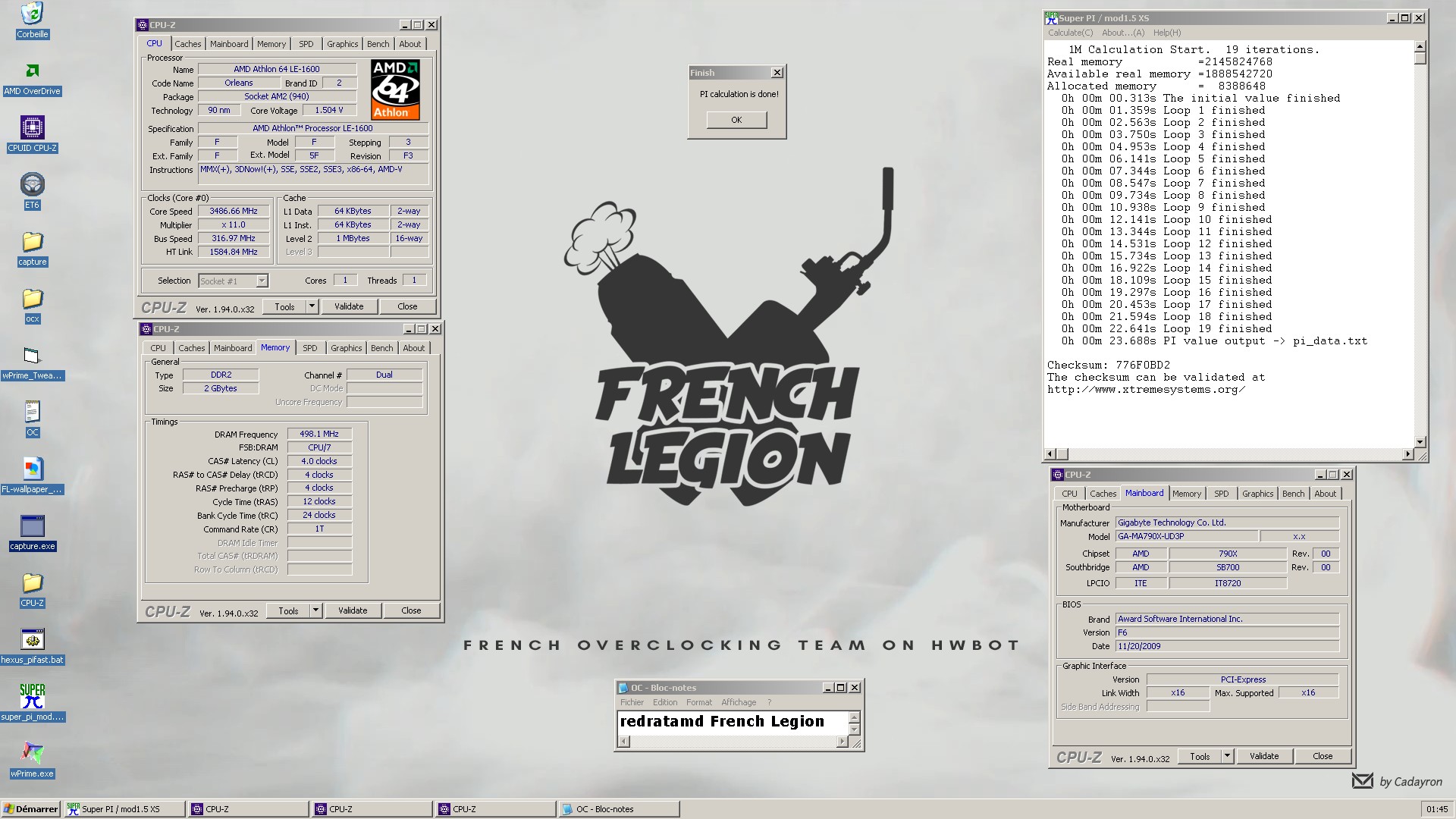Click the CAS# Latency value 4.0 clocks
Screen dimensions: 1456x819
[319, 461]
